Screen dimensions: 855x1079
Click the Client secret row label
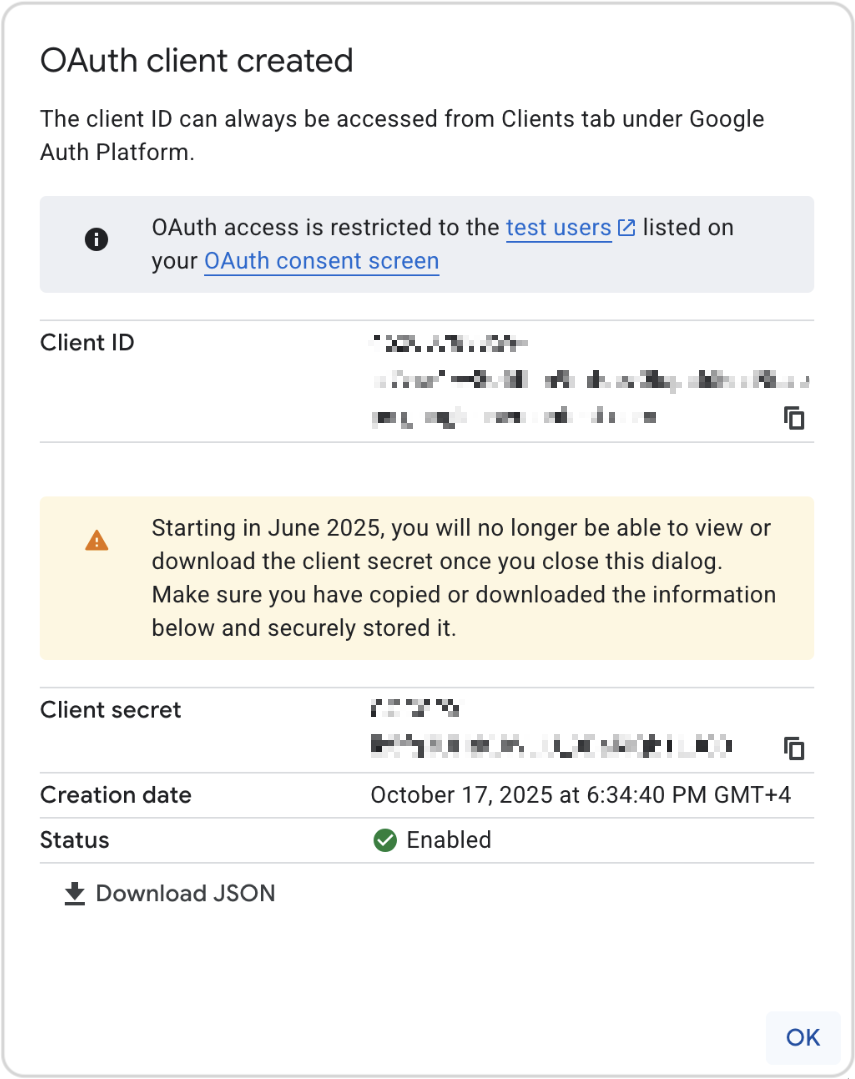110,710
